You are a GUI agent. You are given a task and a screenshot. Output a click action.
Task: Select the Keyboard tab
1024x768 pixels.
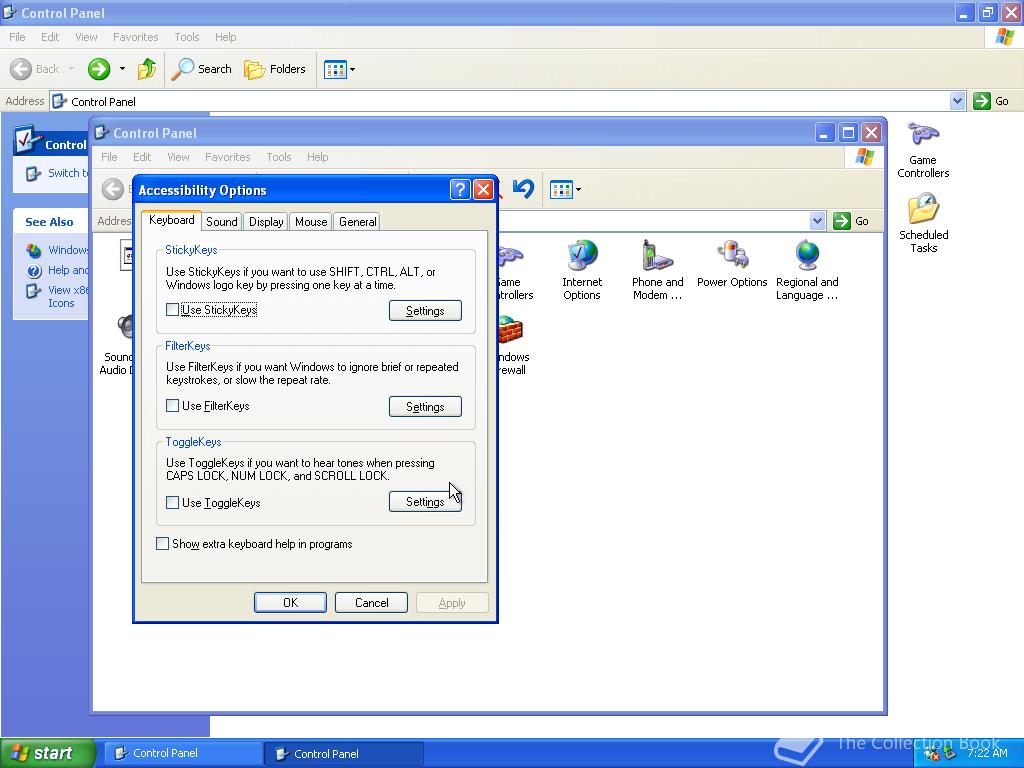click(171, 220)
